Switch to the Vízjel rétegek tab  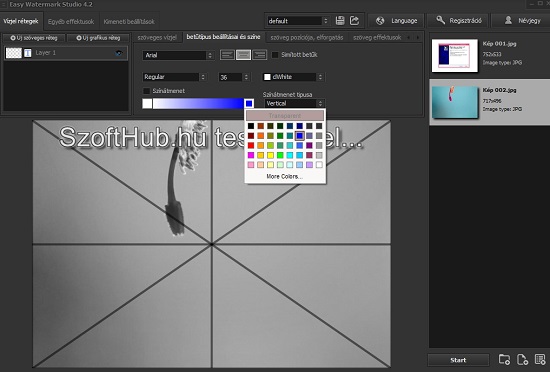pos(21,21)
